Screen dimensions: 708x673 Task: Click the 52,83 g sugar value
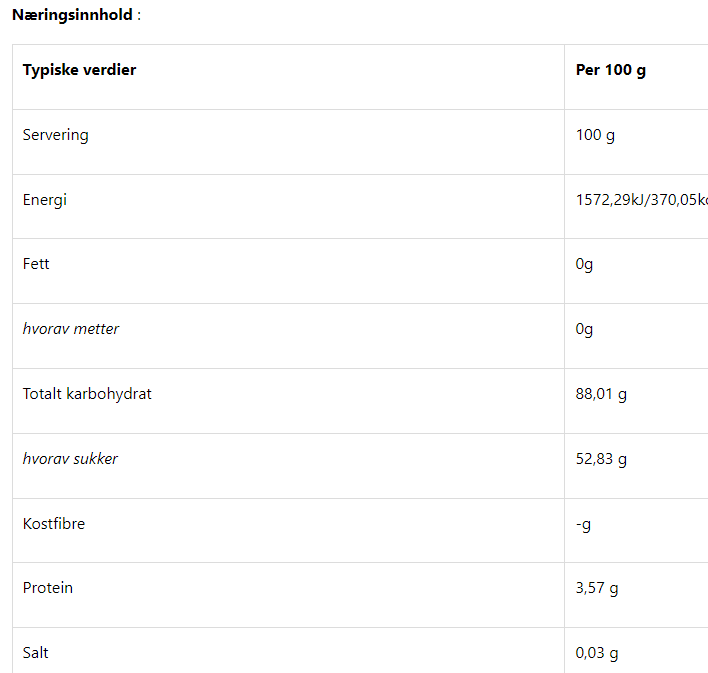[x=601, y=459]
